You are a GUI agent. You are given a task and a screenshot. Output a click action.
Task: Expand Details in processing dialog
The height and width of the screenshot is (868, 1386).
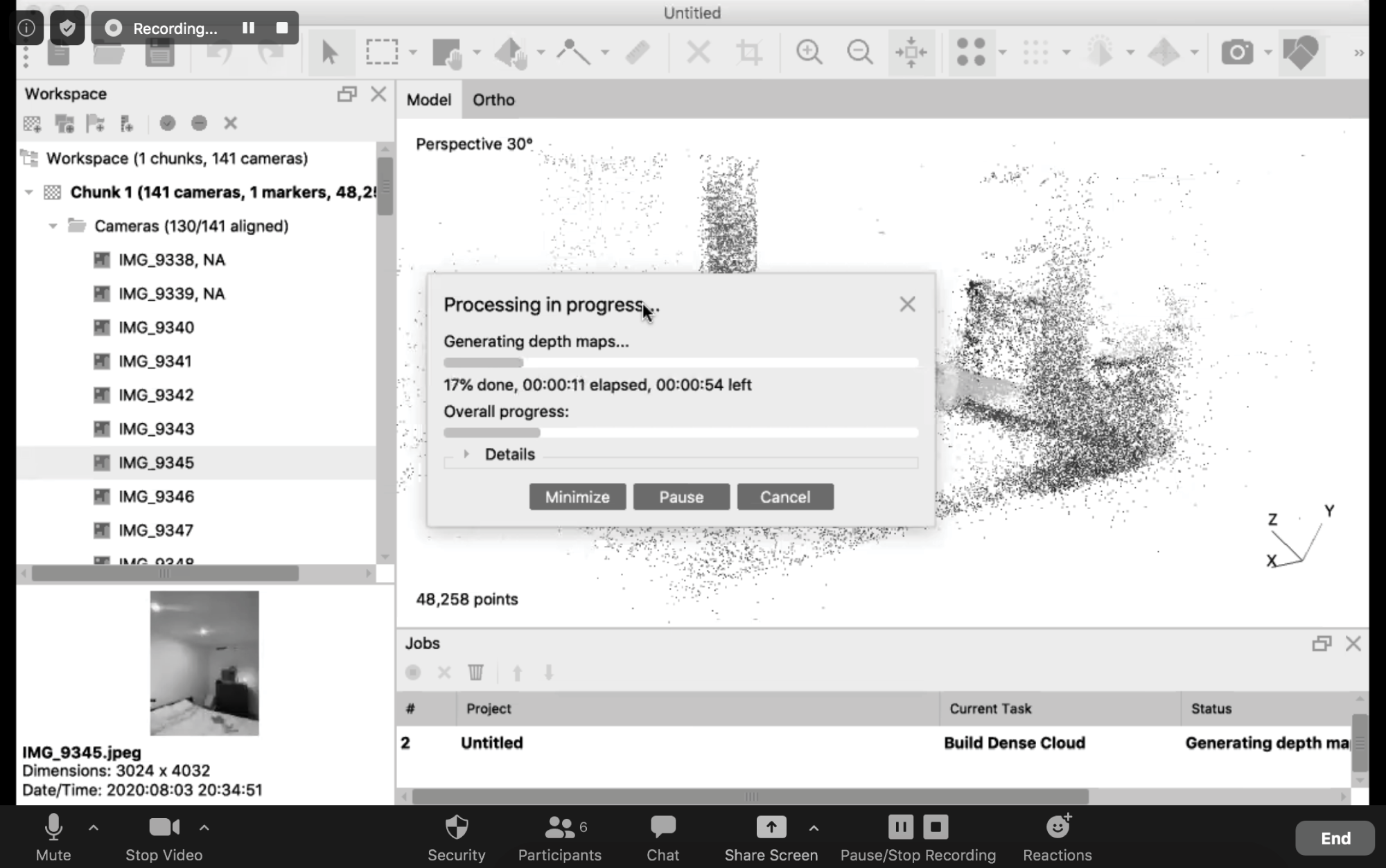[x=466, y=454]
